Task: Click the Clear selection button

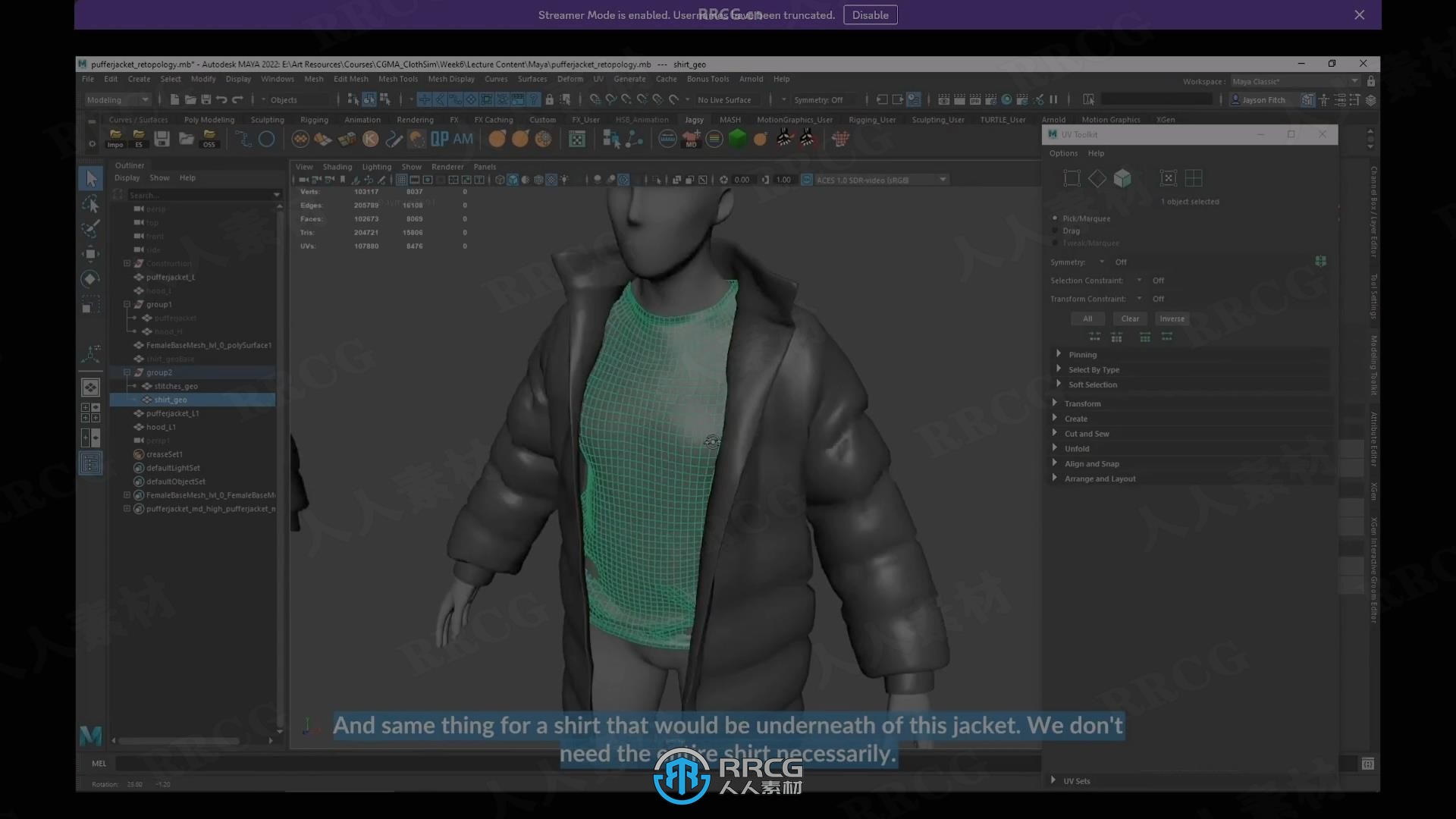Action: tap(1129, 318)
